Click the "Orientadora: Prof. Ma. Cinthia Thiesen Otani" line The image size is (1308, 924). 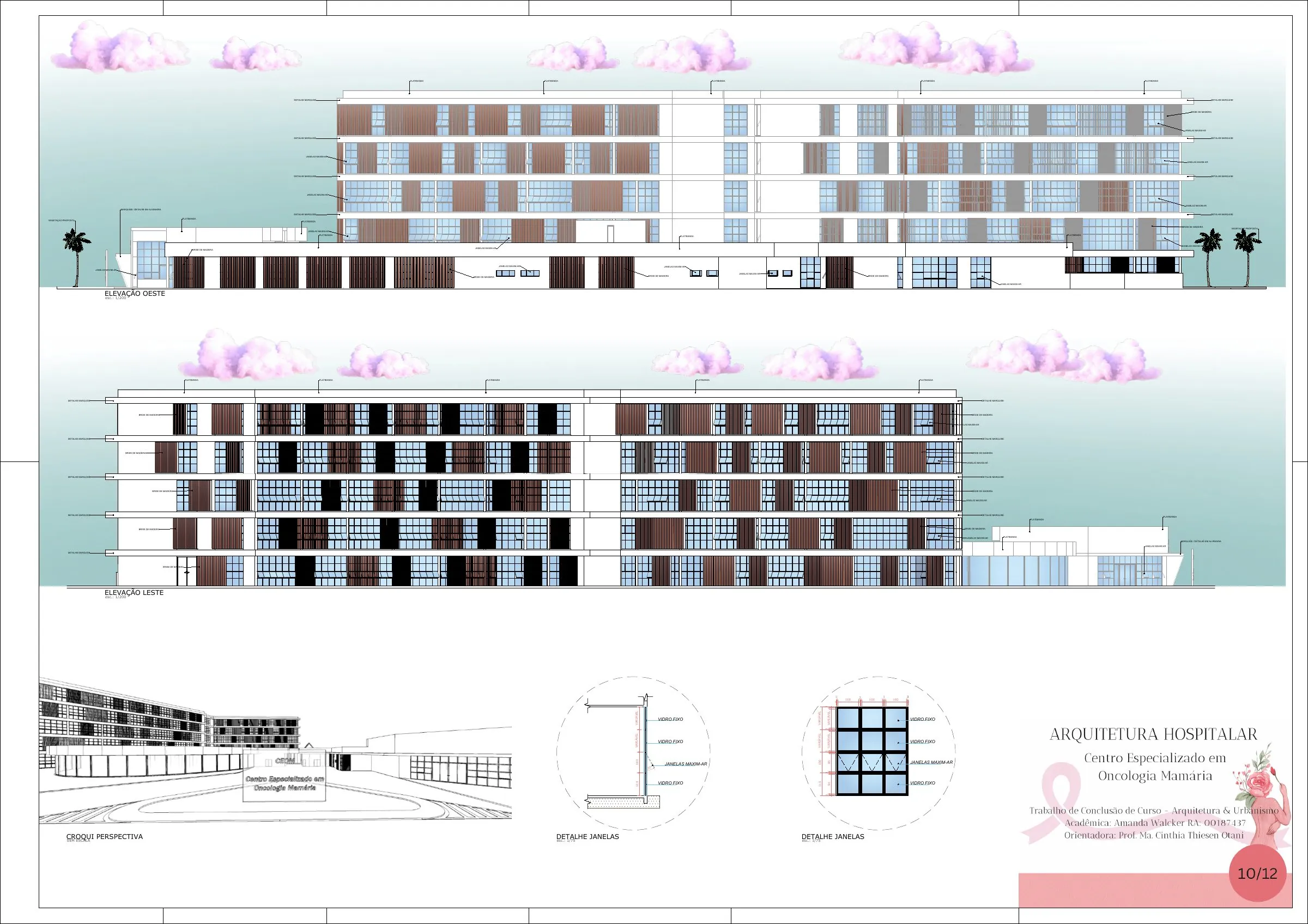1154,836
